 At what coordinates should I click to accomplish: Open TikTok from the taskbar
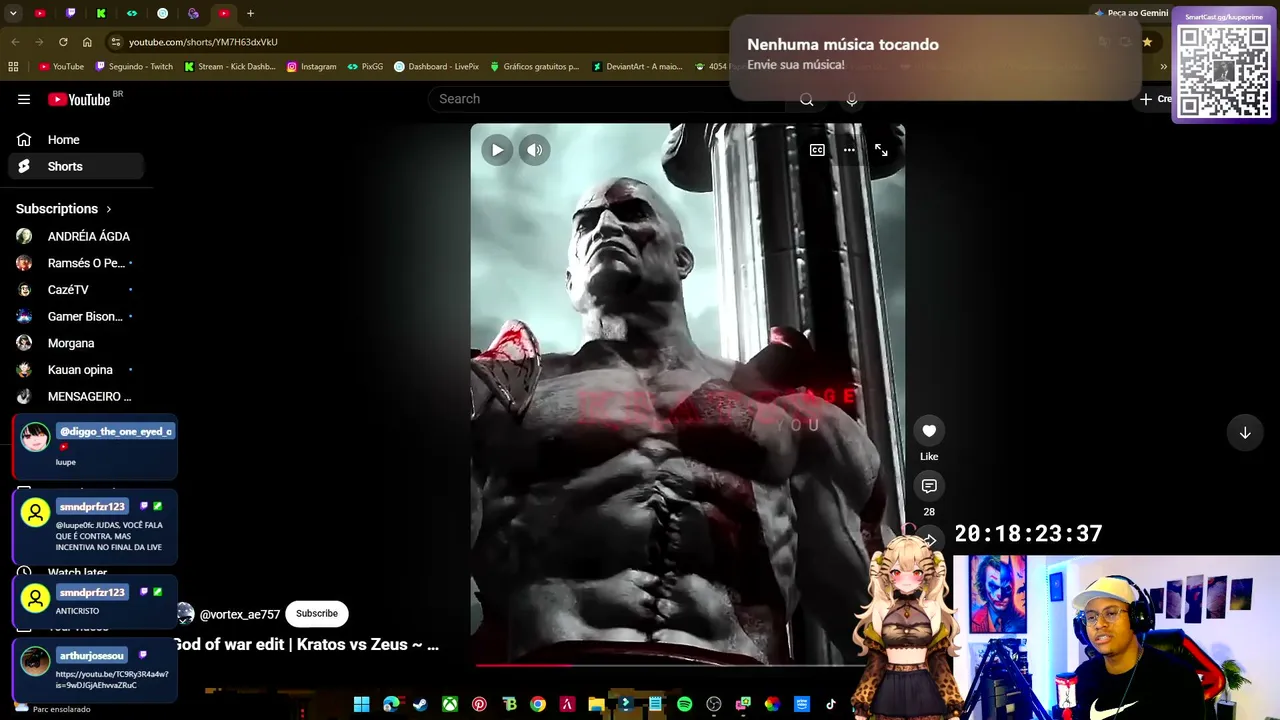pyautogui.click(x=830, y=704)
